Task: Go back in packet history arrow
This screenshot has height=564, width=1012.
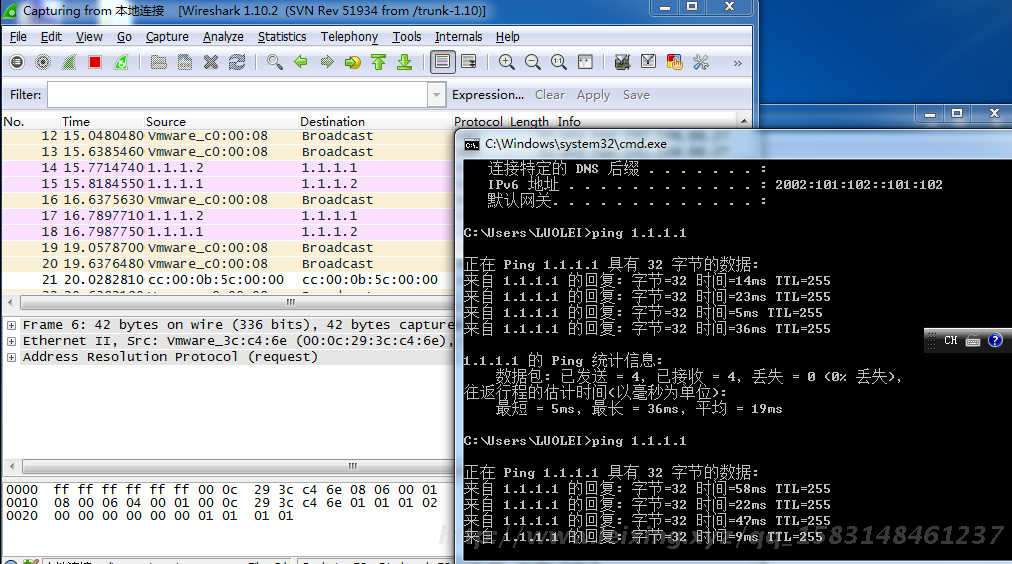Action: coord(301,62)
